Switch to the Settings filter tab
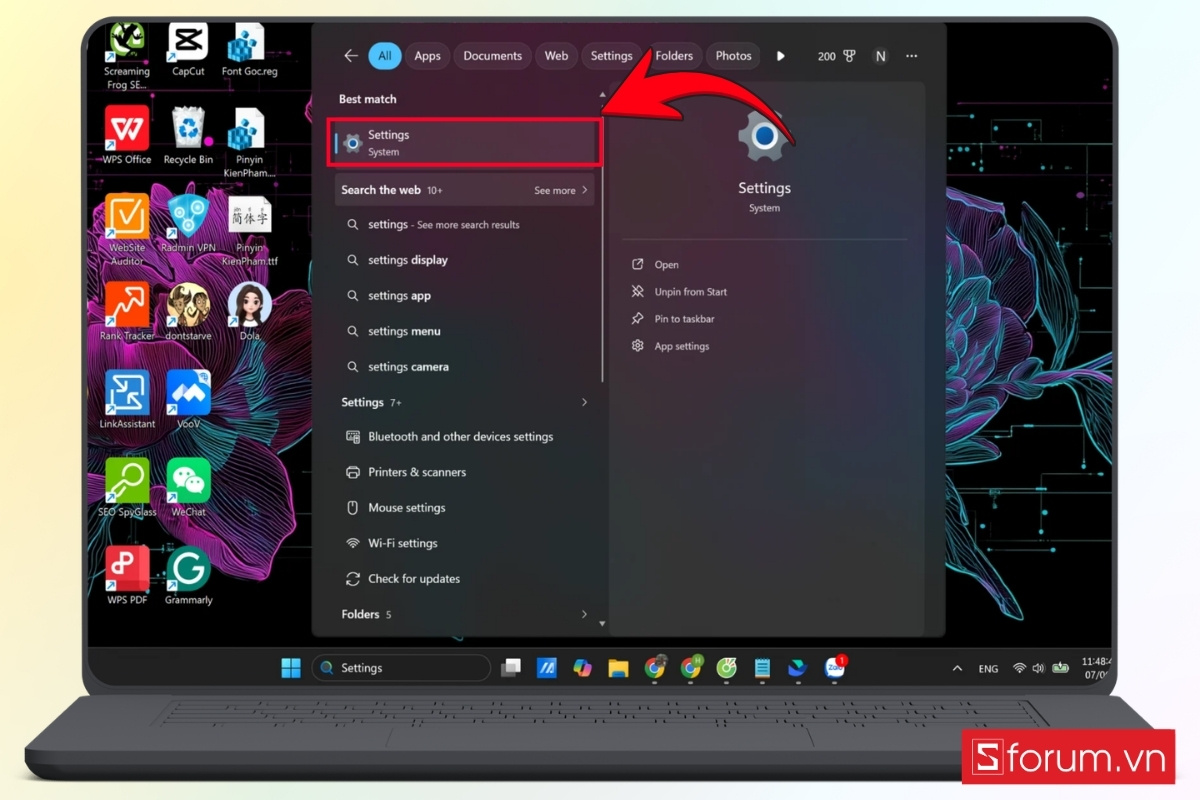 (611, 56)
